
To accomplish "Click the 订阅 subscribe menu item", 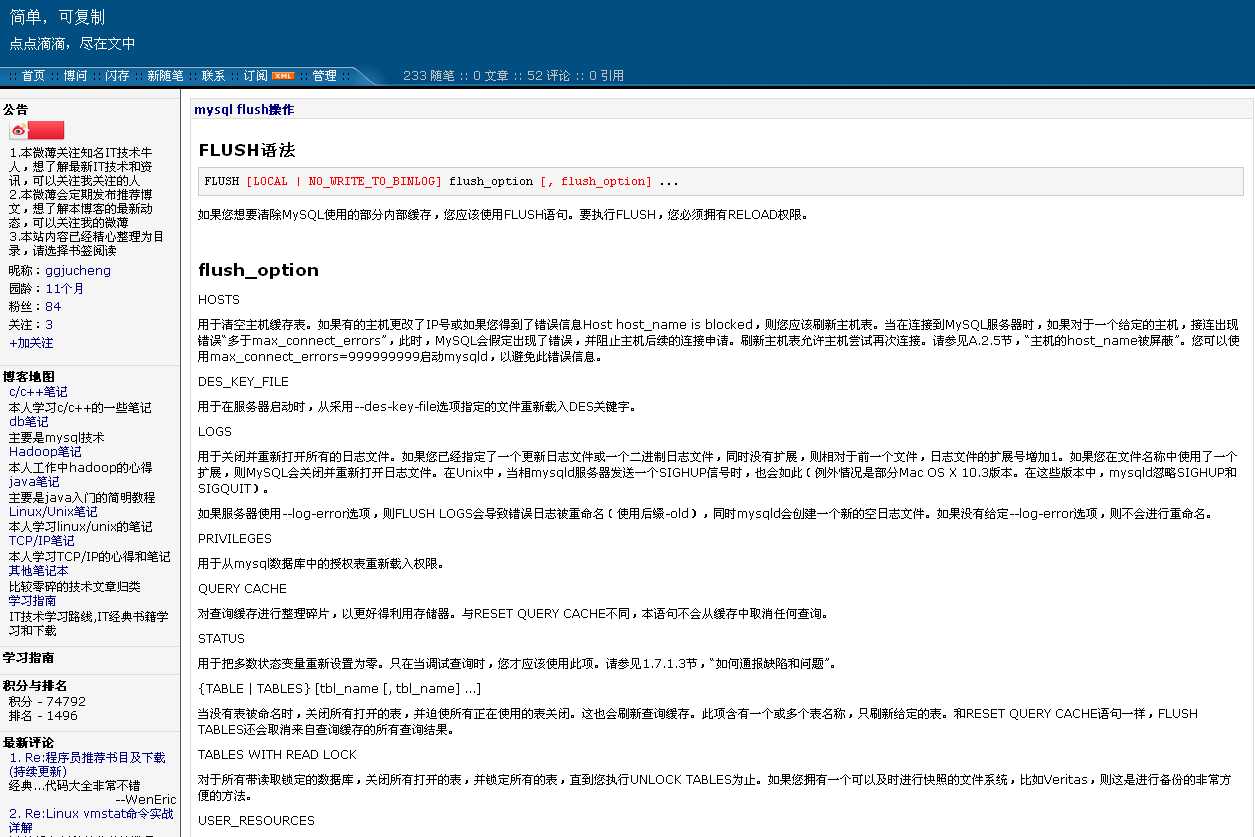I will click(x=255, y=76).
